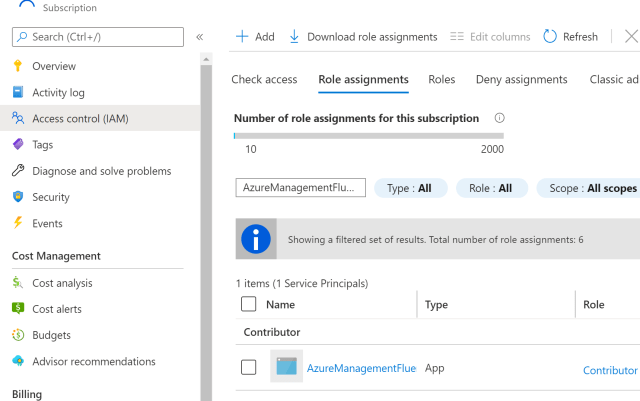Open the Overview lightbulb icon
This screenshot has width=640, height=401.
pos(18,66)
